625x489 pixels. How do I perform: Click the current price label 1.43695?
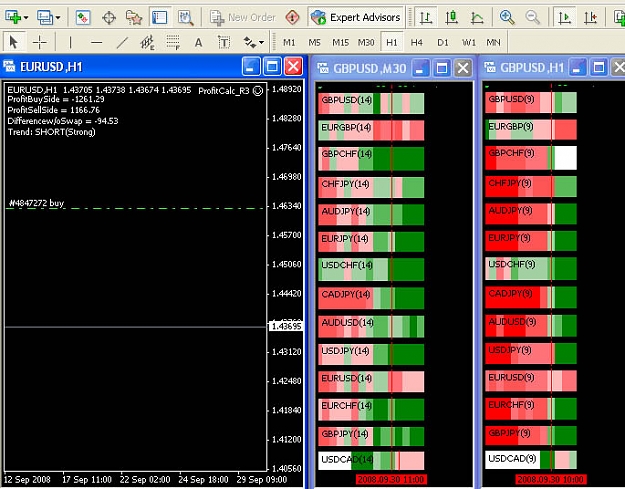286,326
